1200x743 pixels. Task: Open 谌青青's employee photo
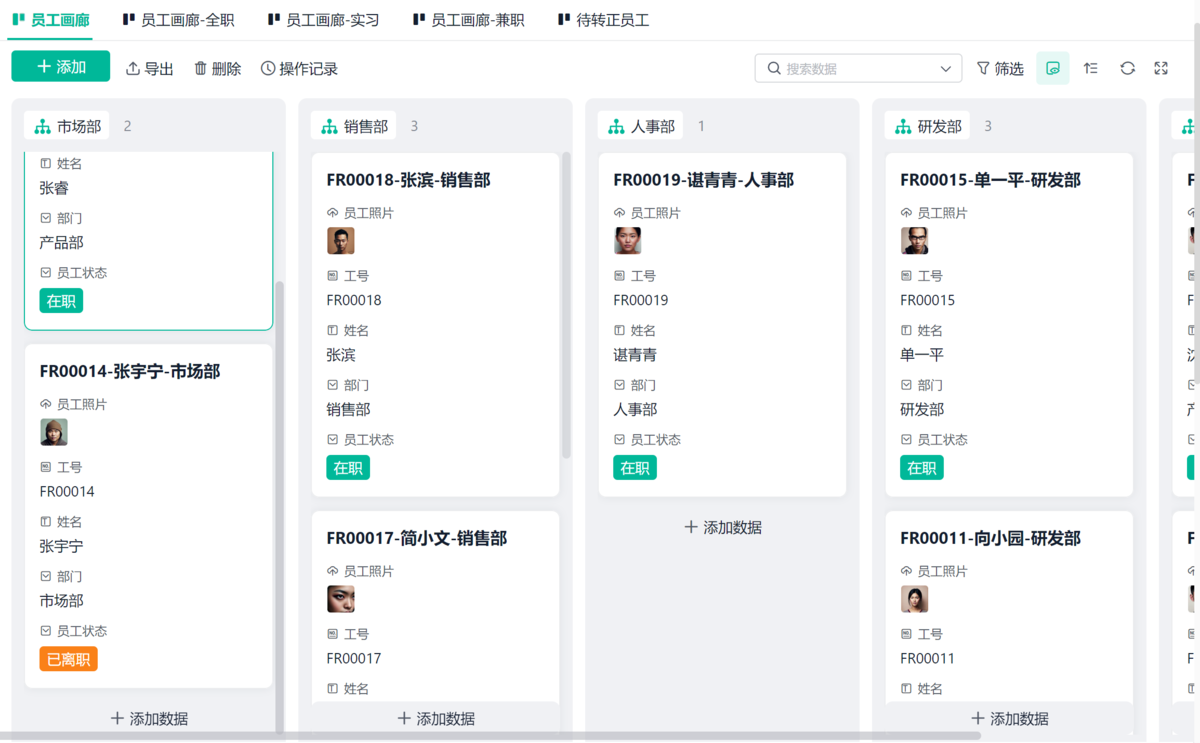(628, 241)
